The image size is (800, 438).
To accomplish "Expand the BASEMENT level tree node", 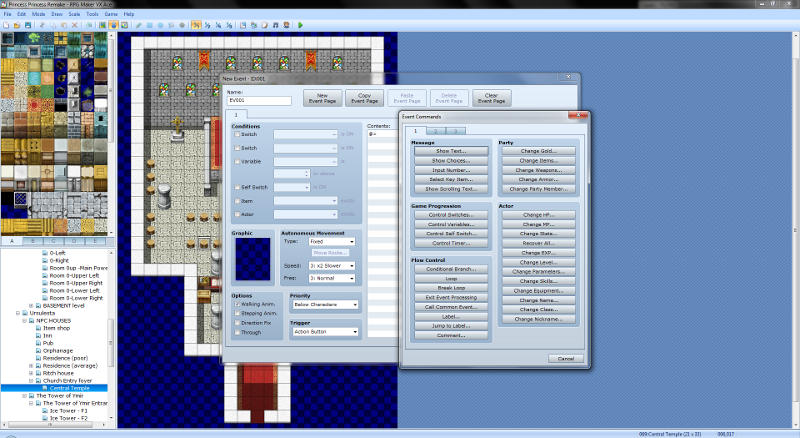I will click(x=32, y=305).
